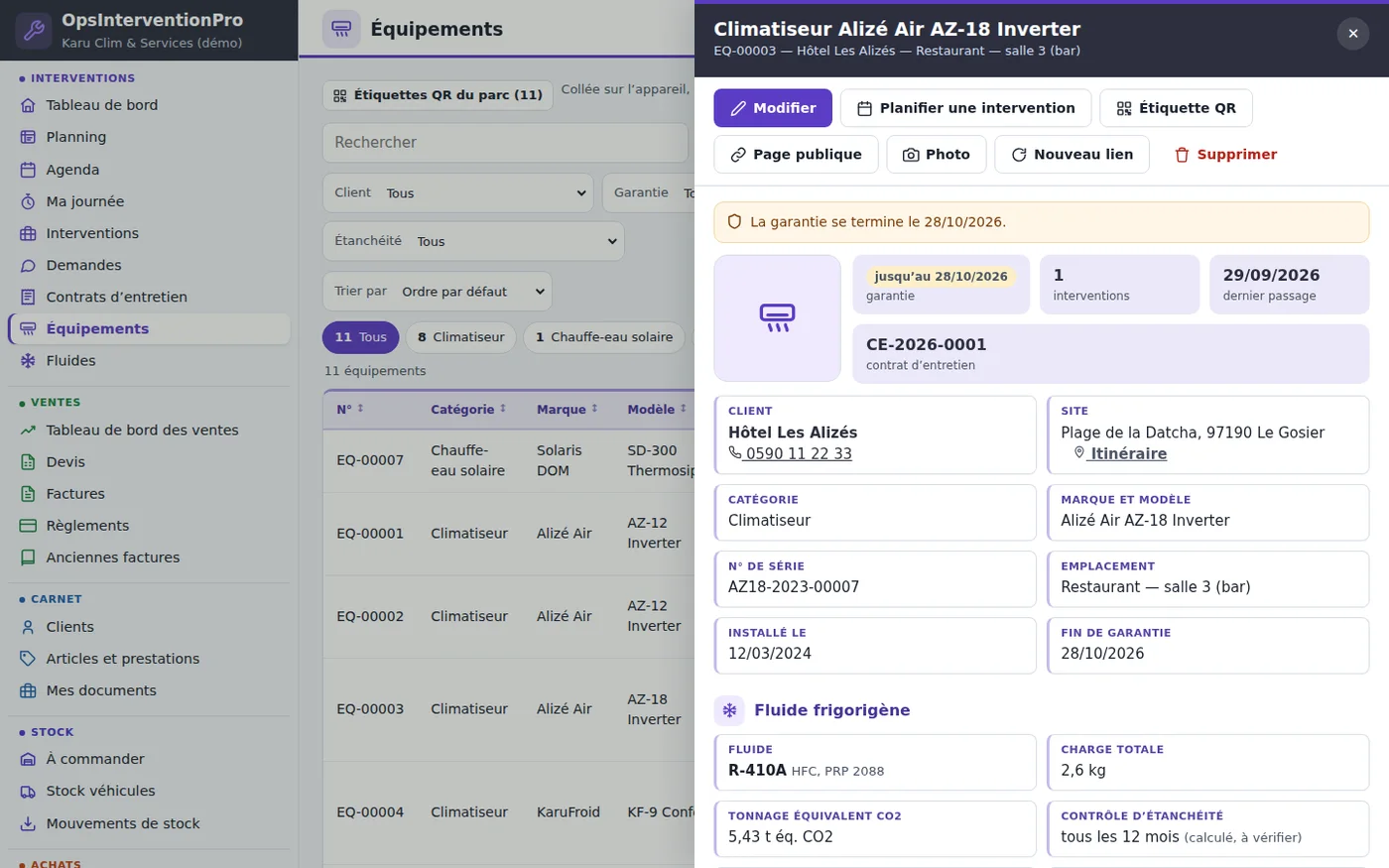The width and height of the screenshot is (1389, 868).
Task: Add a Photo to the equipment
Action: 936,155
